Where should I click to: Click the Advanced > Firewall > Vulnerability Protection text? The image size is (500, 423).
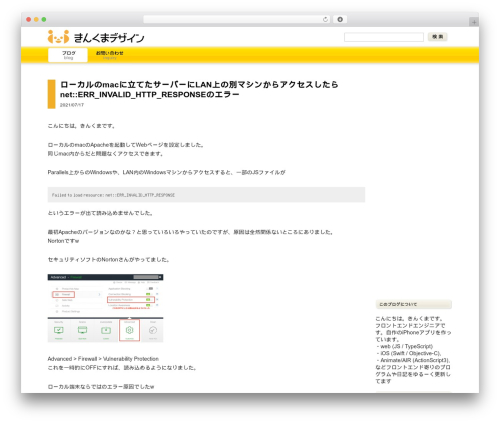(x=103, y=359)
